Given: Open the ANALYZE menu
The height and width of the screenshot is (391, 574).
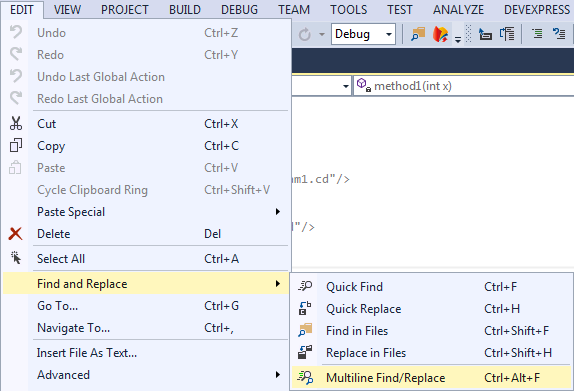Looking at the screenshot, I should (458, 10).
